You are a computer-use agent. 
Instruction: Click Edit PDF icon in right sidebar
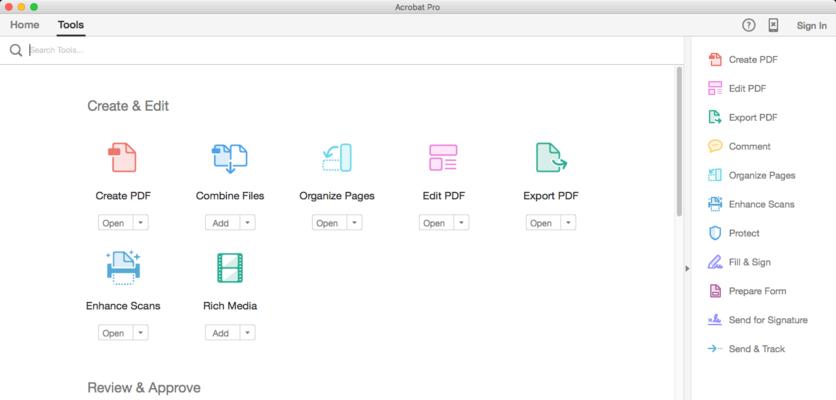714,89
